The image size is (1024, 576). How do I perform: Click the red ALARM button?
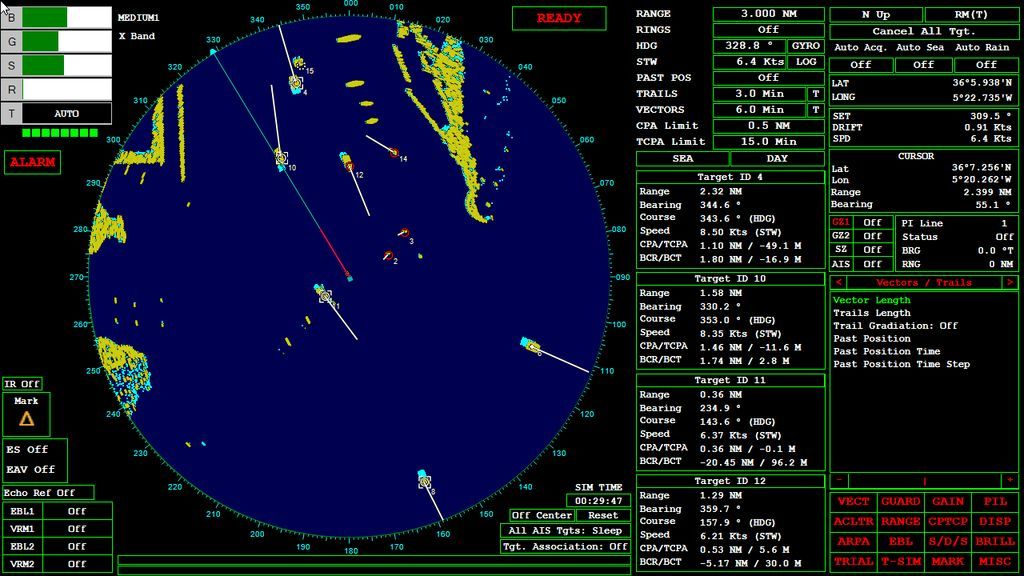click(x=33, y=162)
